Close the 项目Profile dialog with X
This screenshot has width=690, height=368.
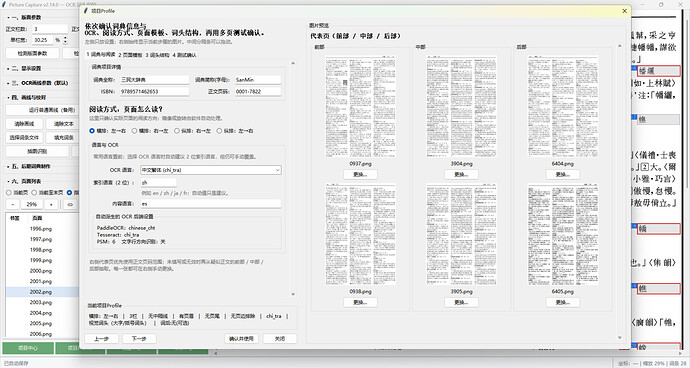(624, 11)
